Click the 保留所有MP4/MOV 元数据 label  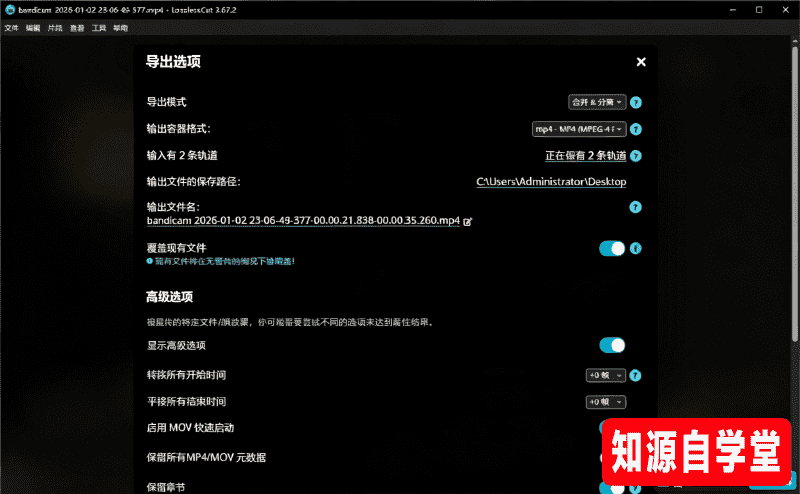206,457
